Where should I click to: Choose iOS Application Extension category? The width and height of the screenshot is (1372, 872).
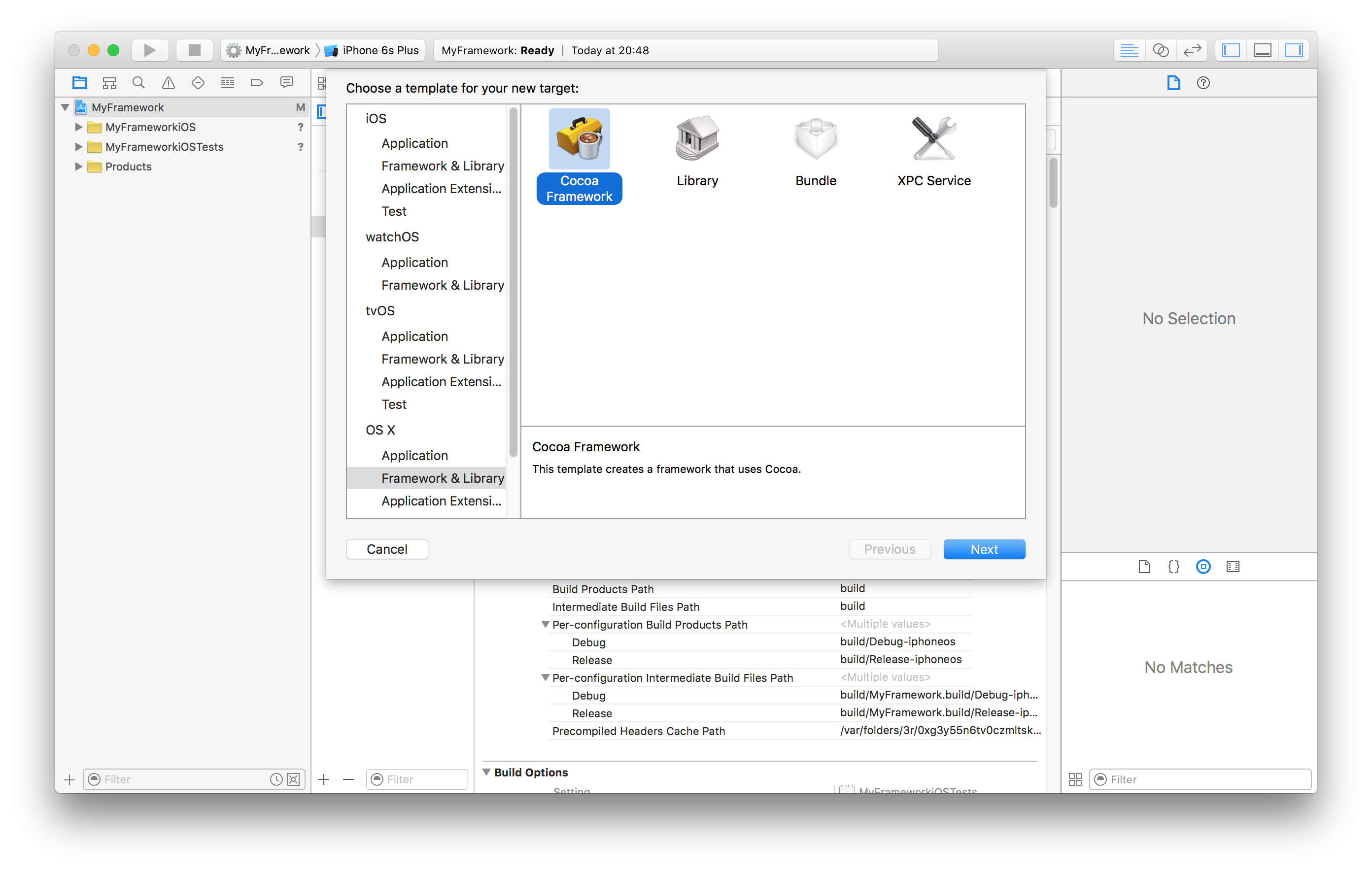pos(441,189)
